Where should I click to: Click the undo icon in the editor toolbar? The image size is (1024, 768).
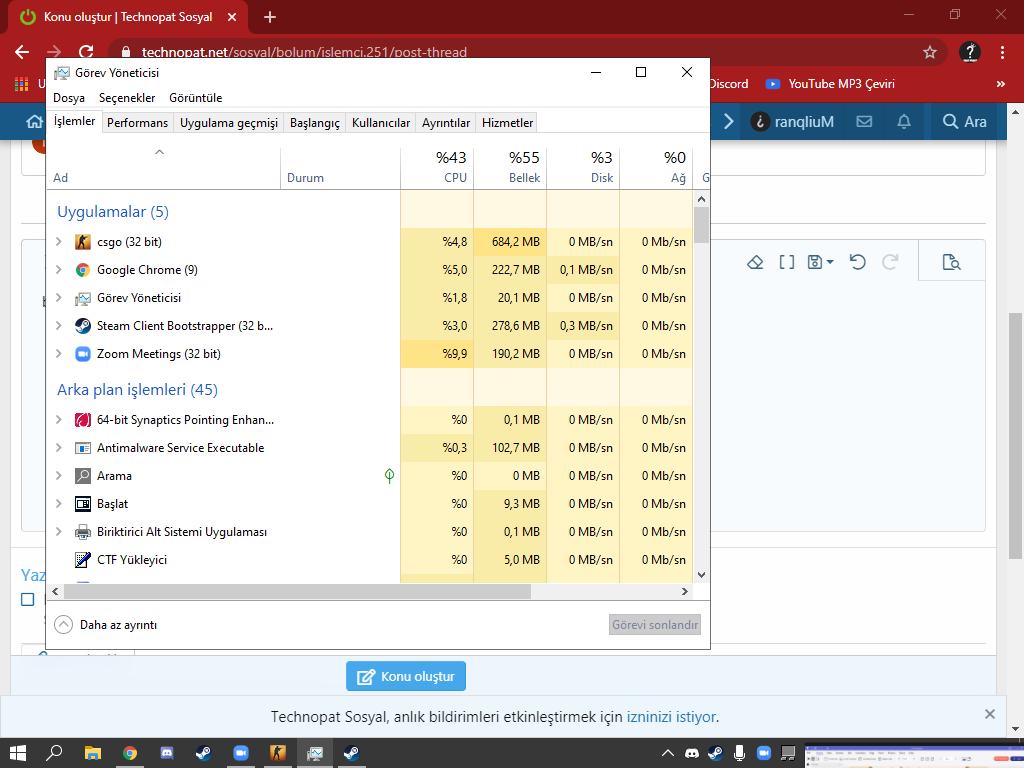[x=857, y=263]
